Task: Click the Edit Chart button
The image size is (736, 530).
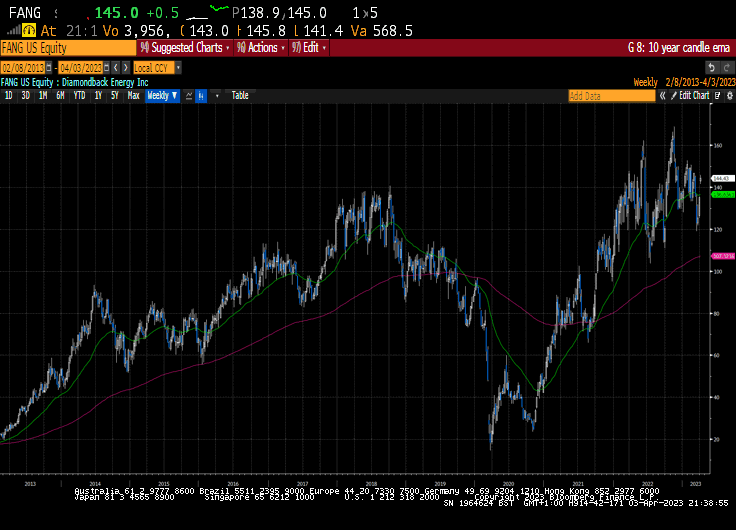Action: click(x=690, y=96)
